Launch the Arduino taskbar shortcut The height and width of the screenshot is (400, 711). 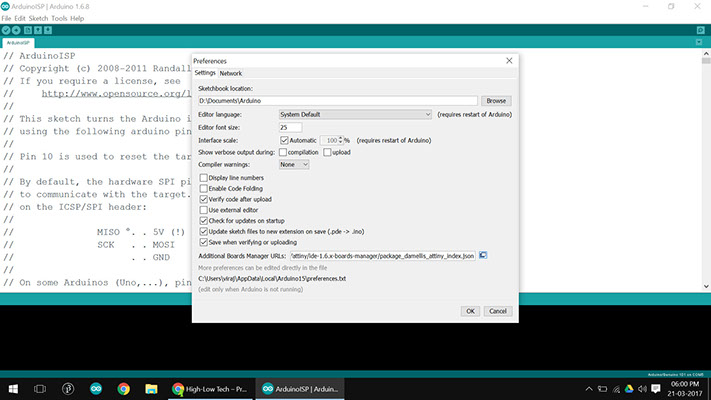96,389
